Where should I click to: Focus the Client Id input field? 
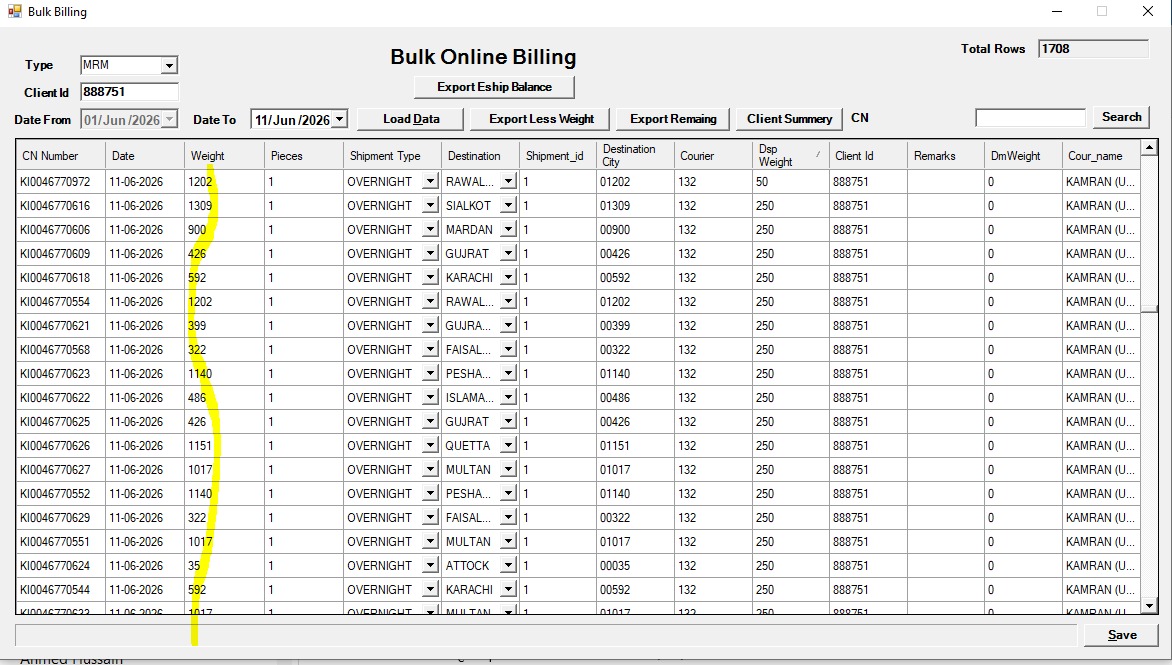pyautogui.click(x=129, y=92)
